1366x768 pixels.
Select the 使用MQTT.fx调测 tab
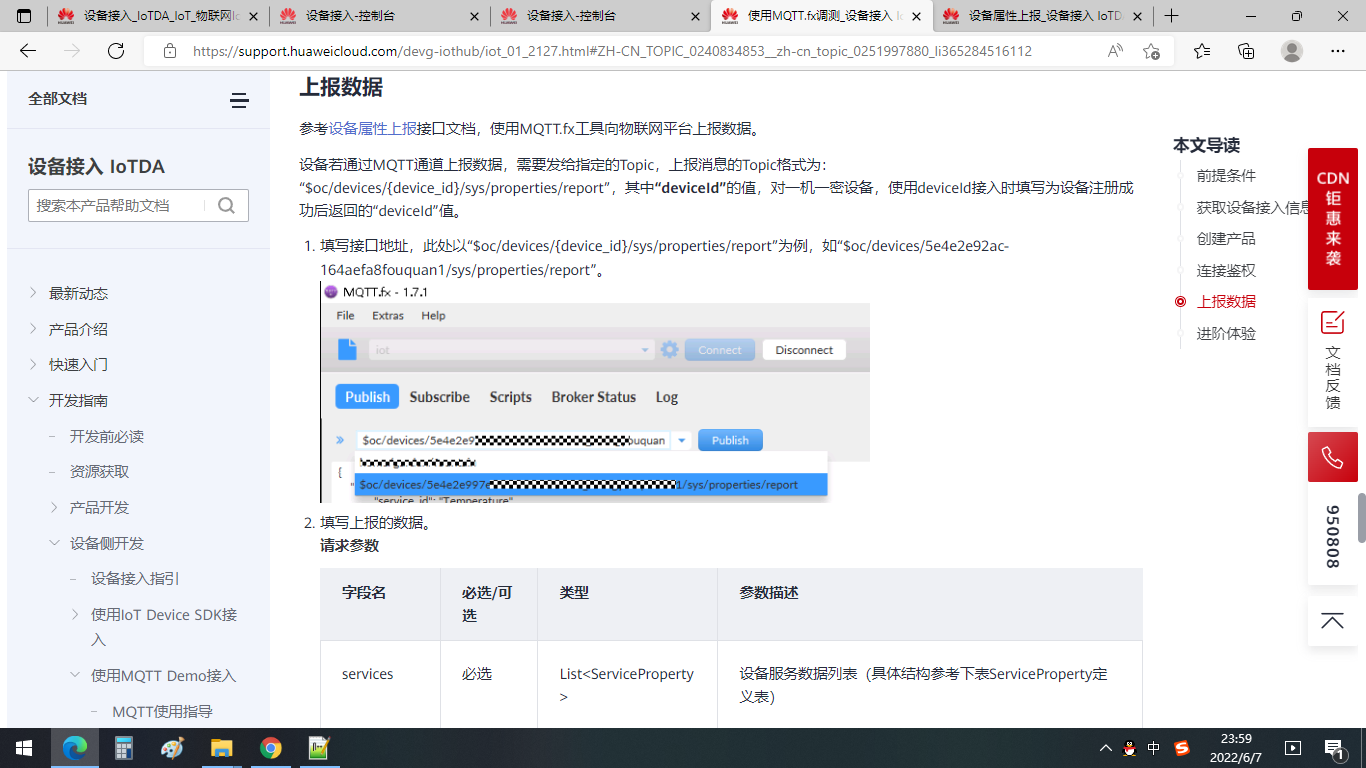(822, 16)
